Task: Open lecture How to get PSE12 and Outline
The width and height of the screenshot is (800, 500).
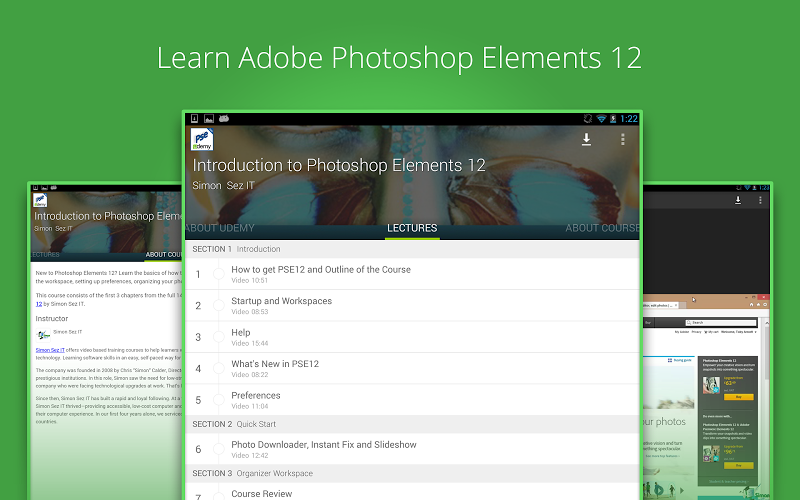Action: coord(412,274)
